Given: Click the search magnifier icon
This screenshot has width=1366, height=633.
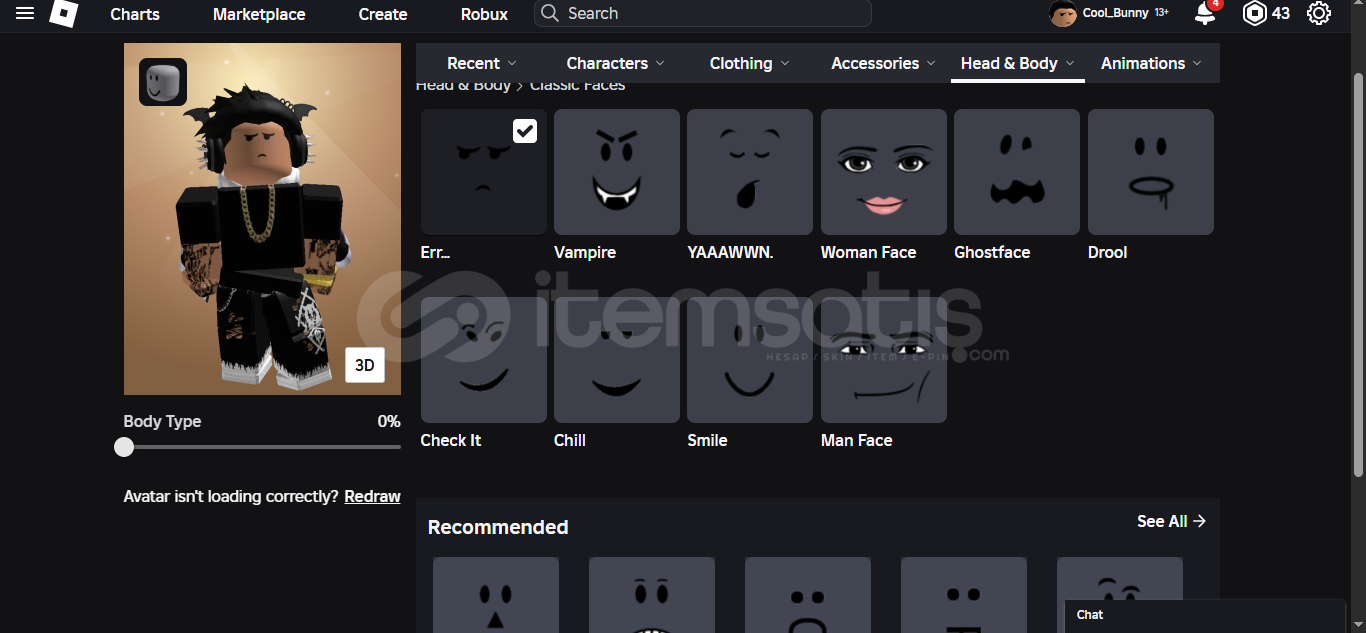Looking at the screenshot, I should click(x=549, y=13).
